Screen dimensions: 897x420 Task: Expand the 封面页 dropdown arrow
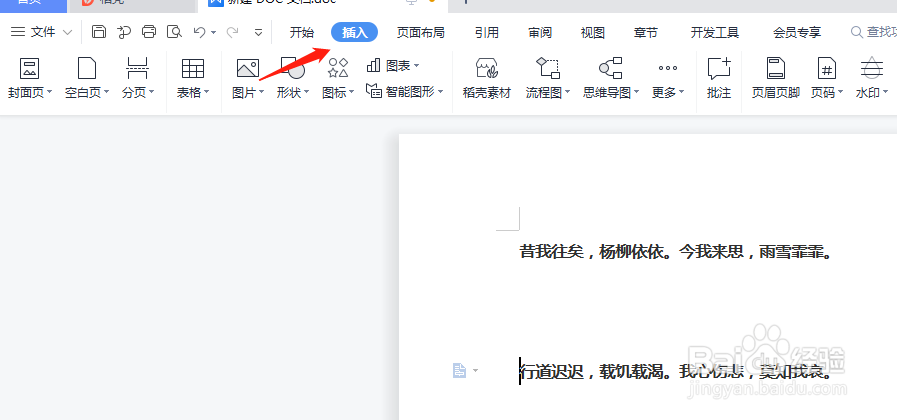point(50,92)
